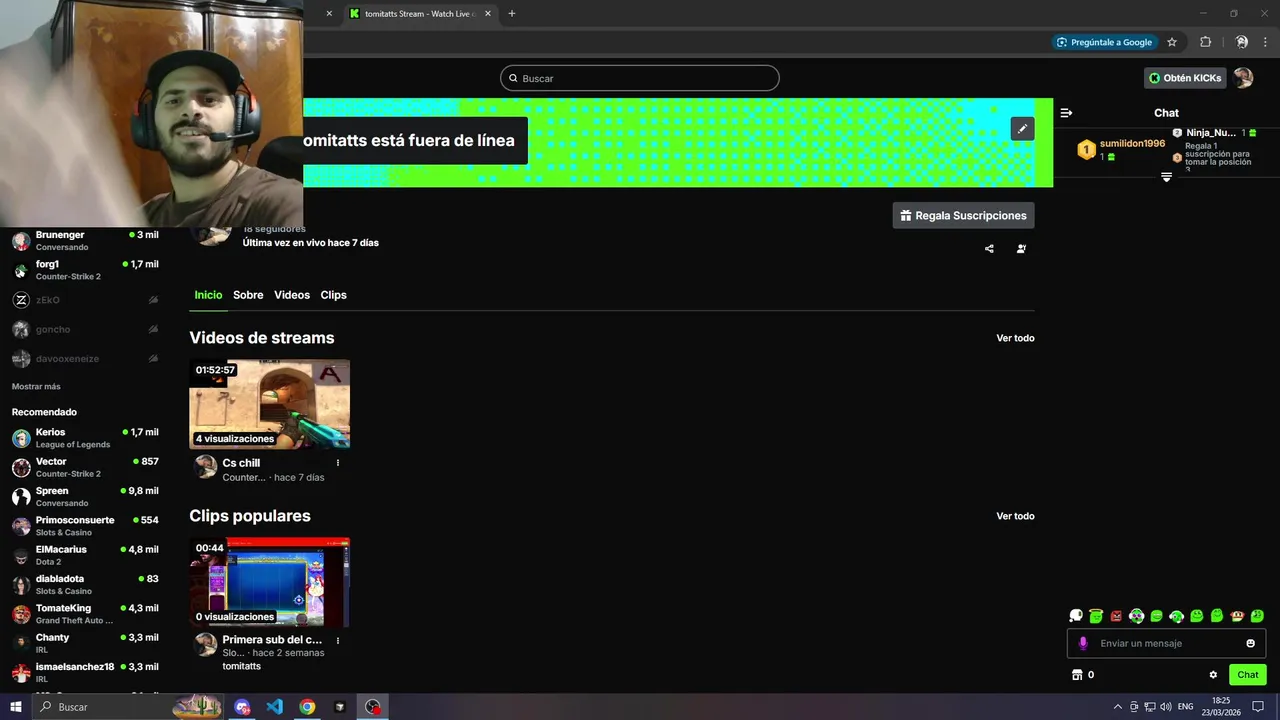This screenshot has height=720, width=1280.
Task: Open Visual Studio Code from taskbar
Action: click(x=275, y=707)
